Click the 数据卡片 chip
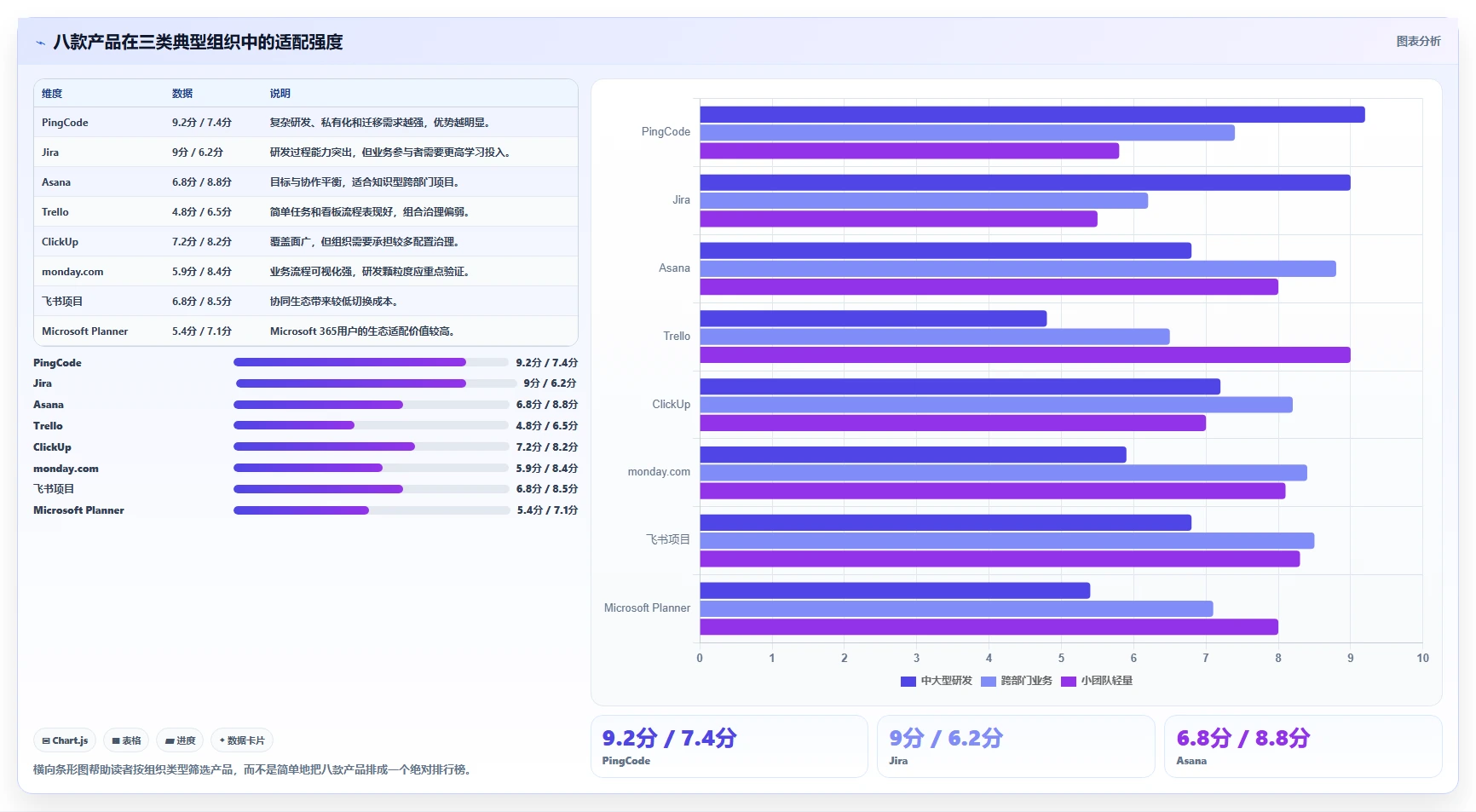The height and width of the screenshot is (812, 1476). point(242,740)
